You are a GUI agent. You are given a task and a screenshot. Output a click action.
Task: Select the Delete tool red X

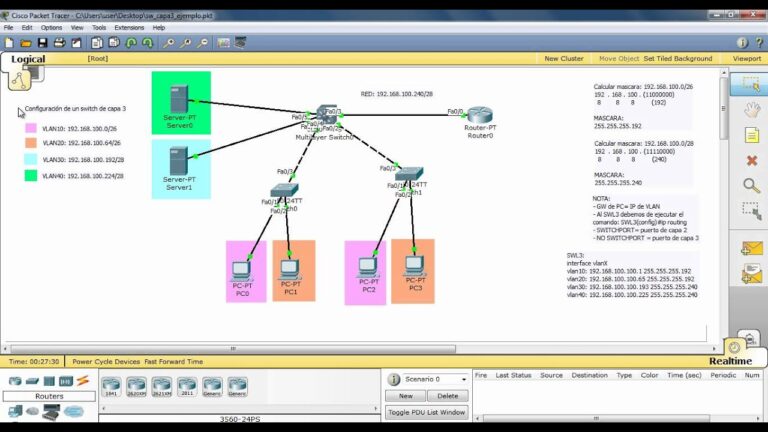[751, 160]
